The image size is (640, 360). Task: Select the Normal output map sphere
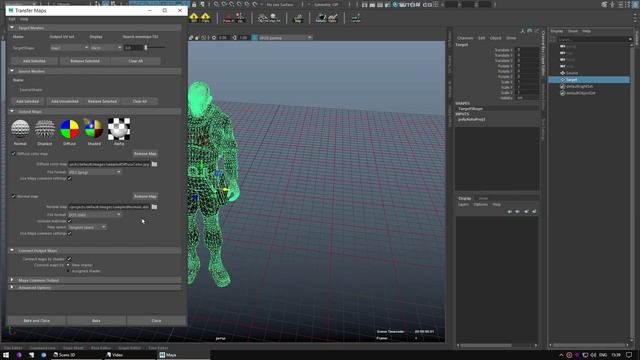pyautogui.click(x=20, y=129)
